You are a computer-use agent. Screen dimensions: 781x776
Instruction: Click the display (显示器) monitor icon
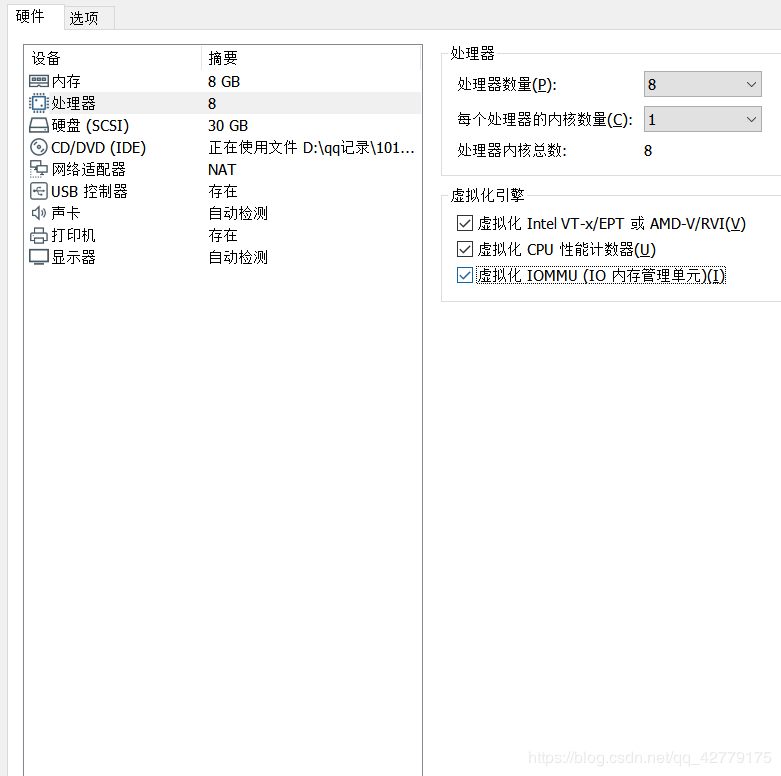(39, 257)
